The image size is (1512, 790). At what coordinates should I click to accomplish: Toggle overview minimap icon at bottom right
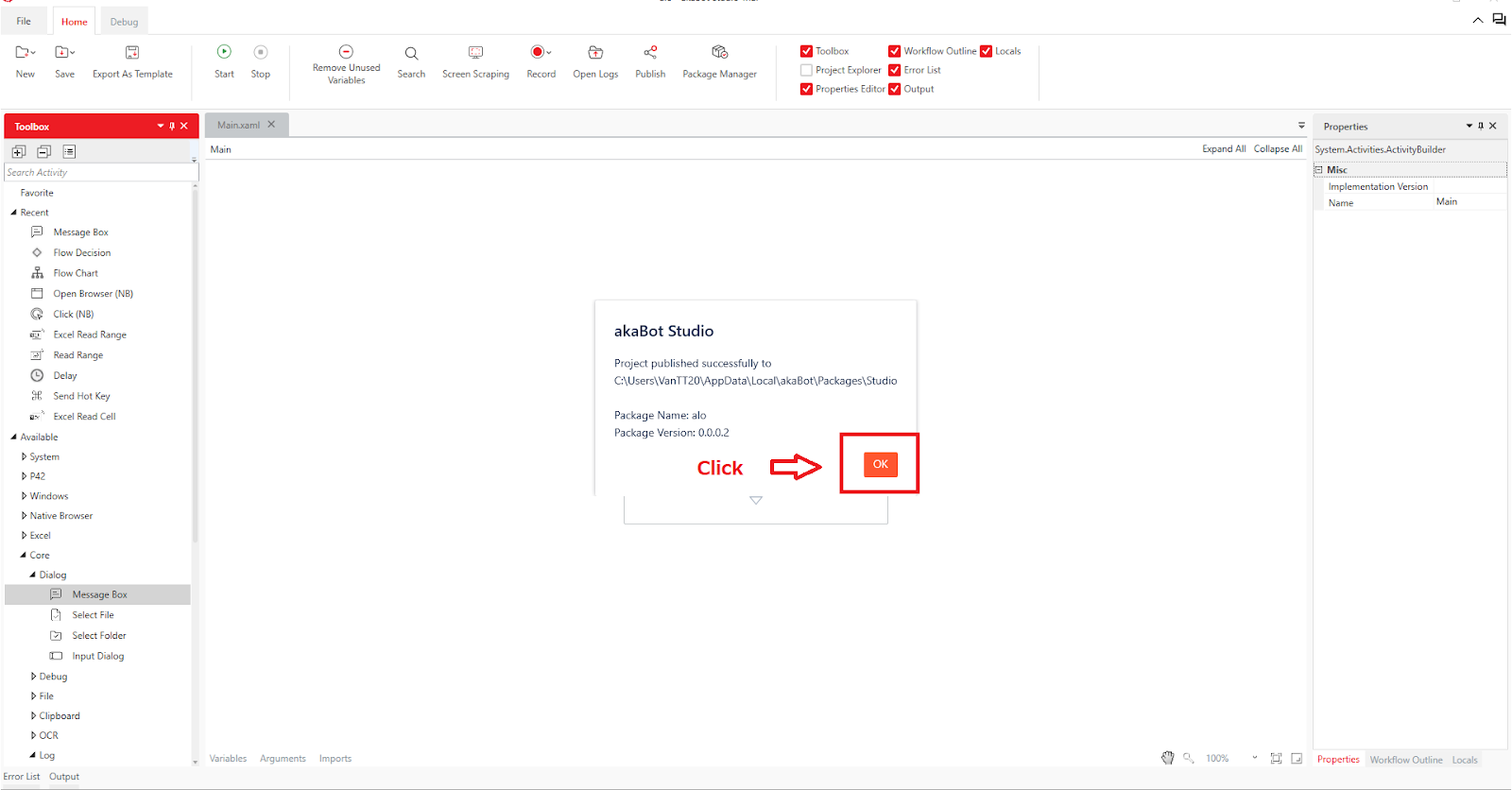(1297, 758)
